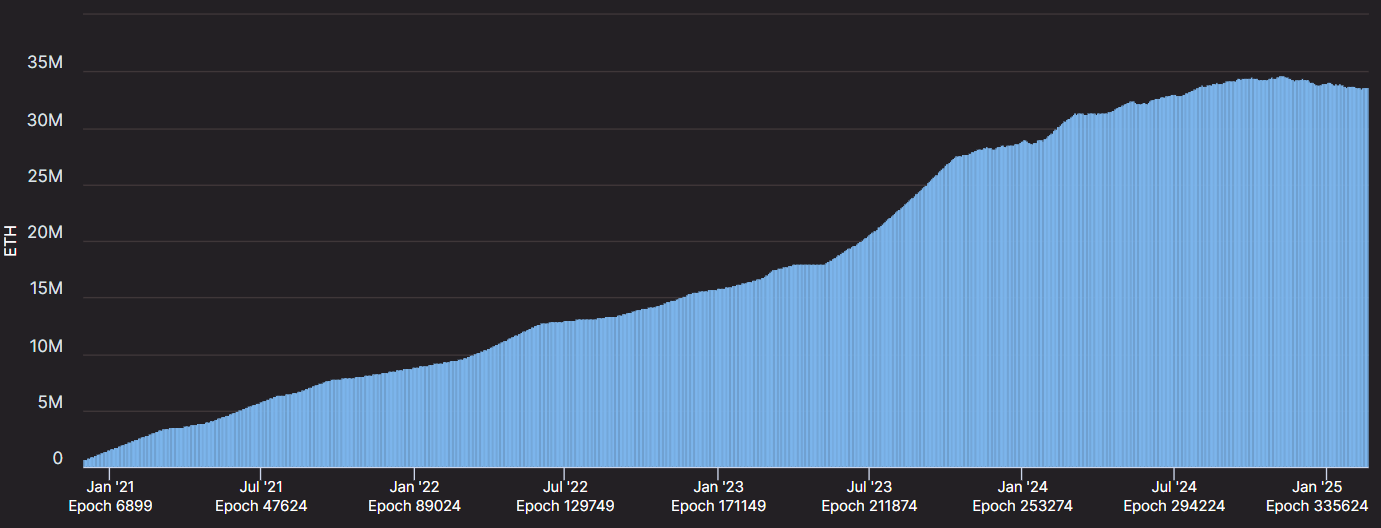Click the 0 y-axis label
This screenshot has width=1381, height=528.
[x=58, y=459]
